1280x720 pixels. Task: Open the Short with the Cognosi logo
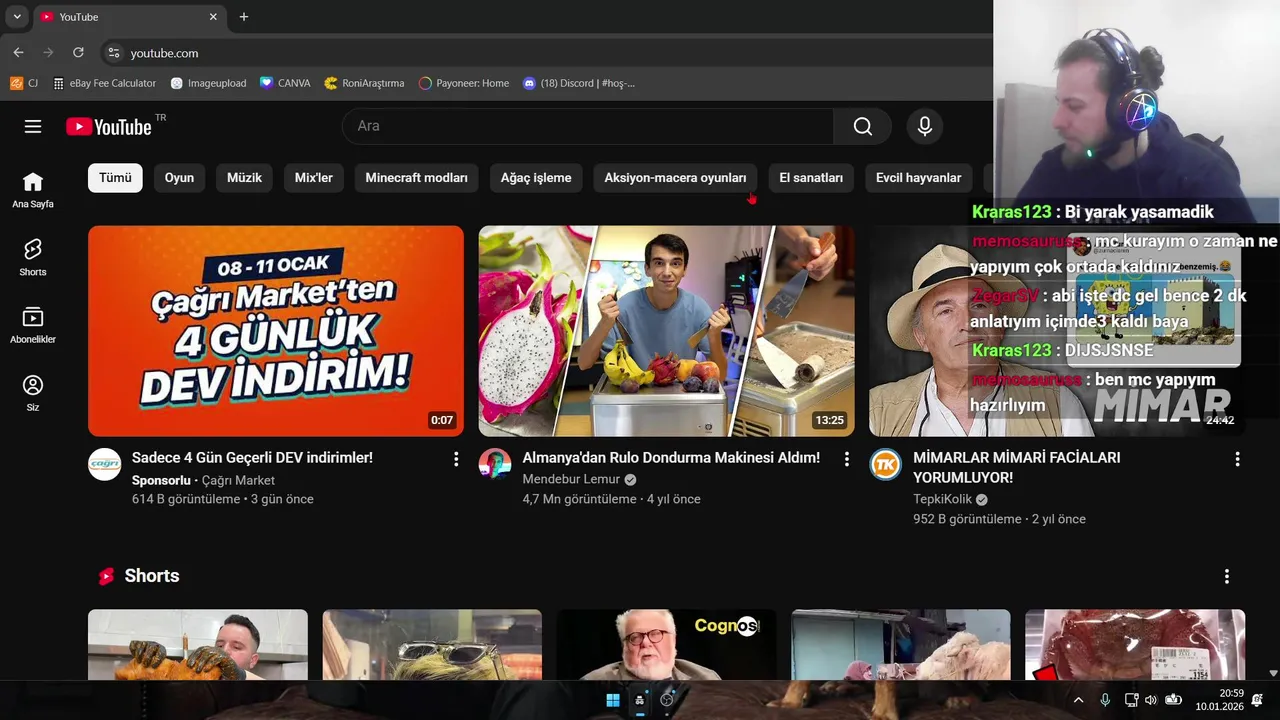click(x=666, y=645)
